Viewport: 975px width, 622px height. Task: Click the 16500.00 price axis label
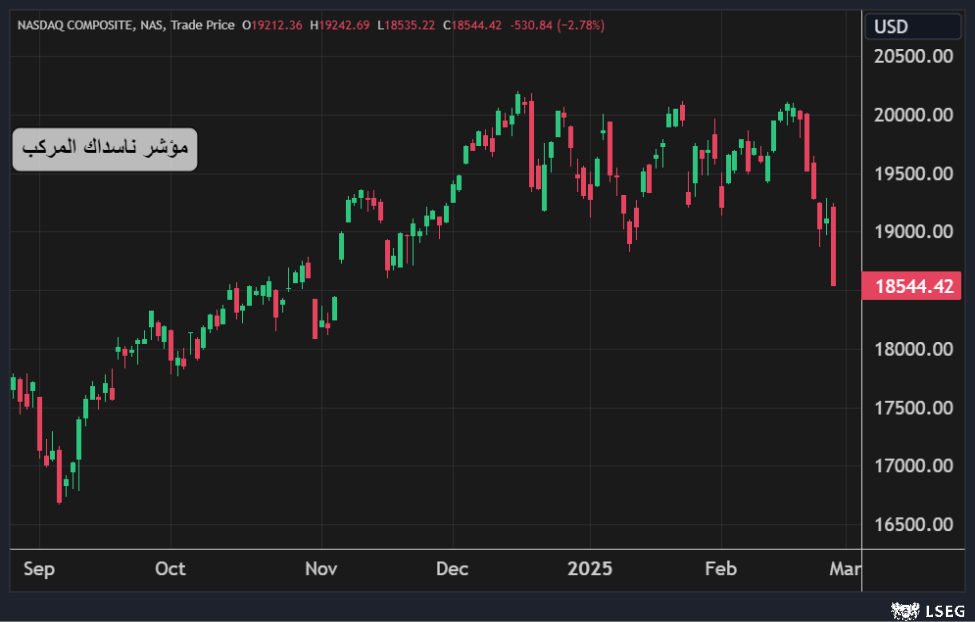click(914, 524)
